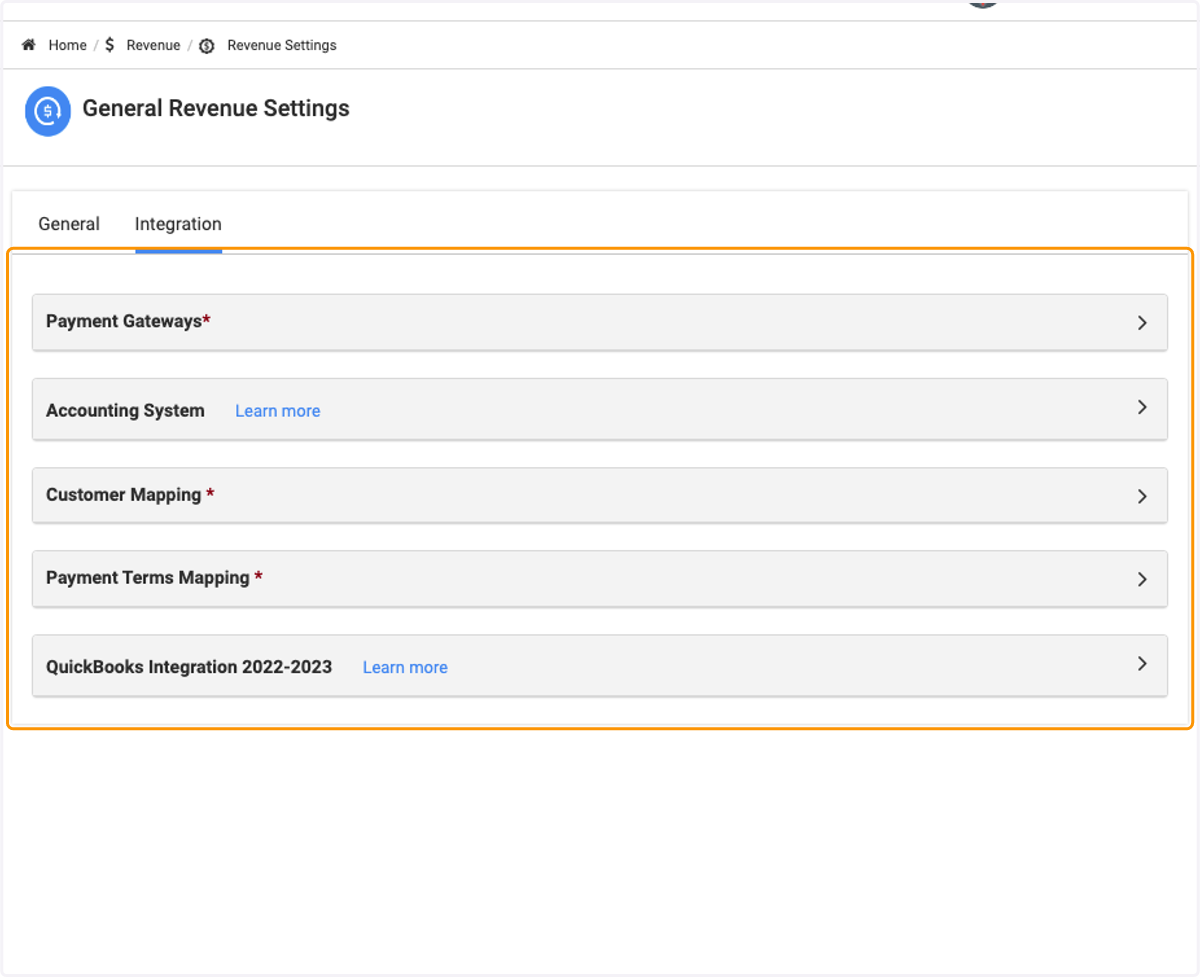The height and width of the screenshot is (977, 1200).
Task: Expand Payment Gateways with its chevron
Action: coord(1142,323)
